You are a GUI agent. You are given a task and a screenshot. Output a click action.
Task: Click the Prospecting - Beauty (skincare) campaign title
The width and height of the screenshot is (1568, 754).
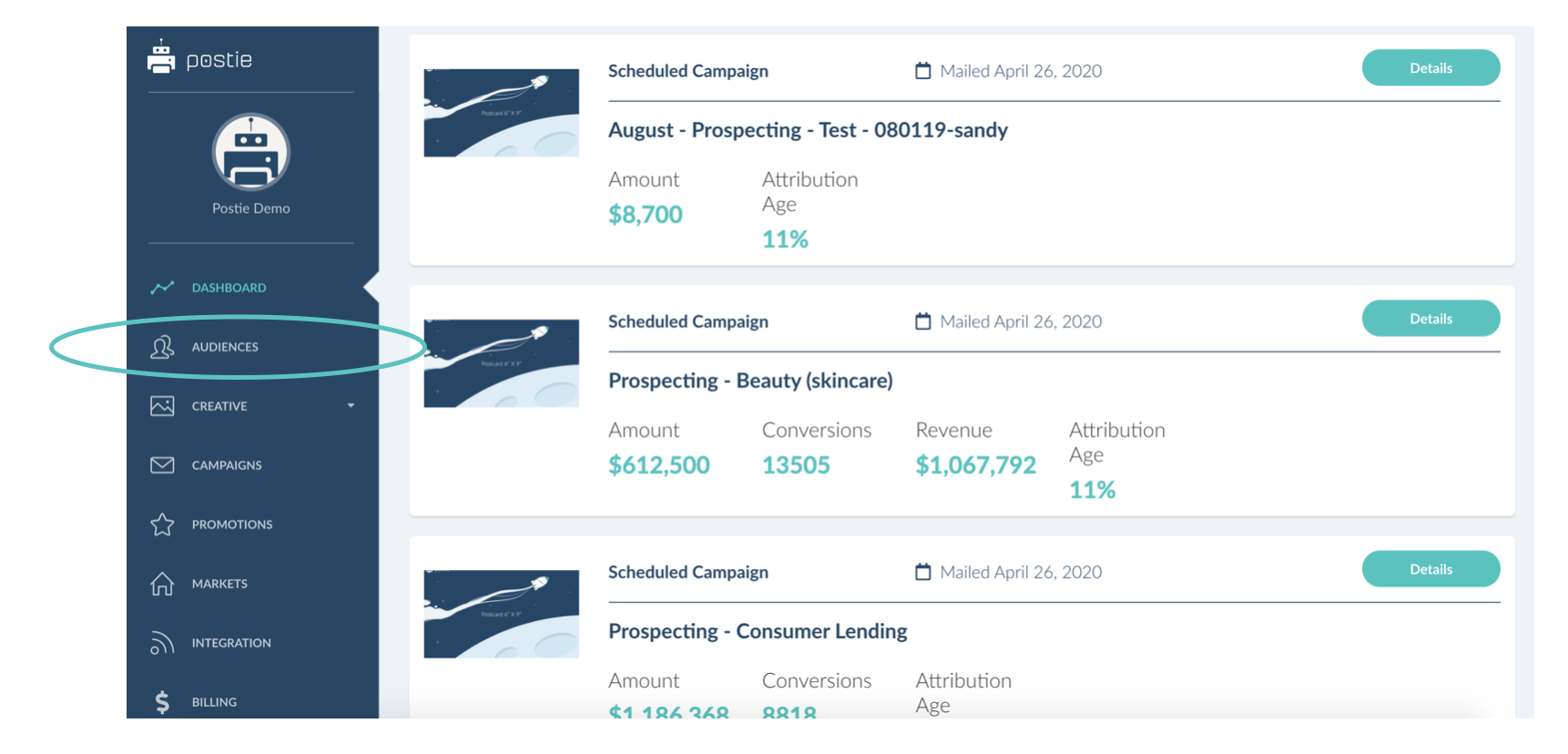point(750,381)
